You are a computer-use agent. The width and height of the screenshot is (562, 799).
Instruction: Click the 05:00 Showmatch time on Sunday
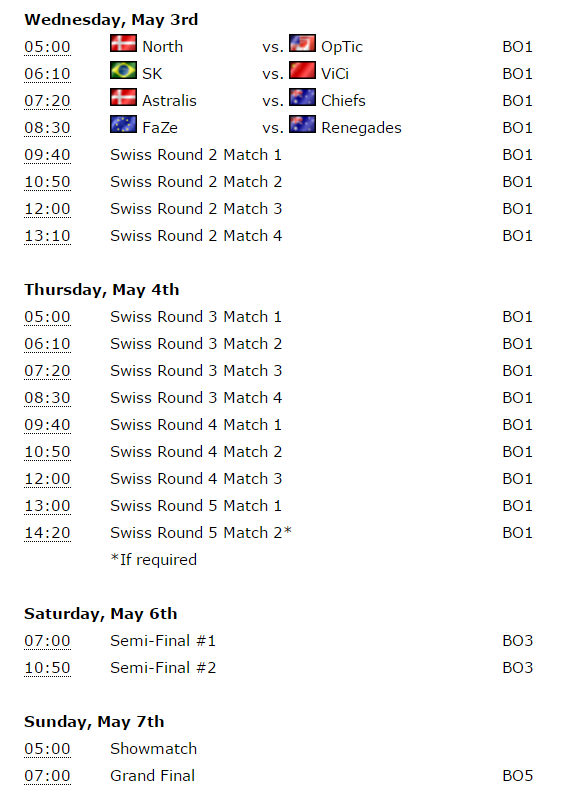47,749
